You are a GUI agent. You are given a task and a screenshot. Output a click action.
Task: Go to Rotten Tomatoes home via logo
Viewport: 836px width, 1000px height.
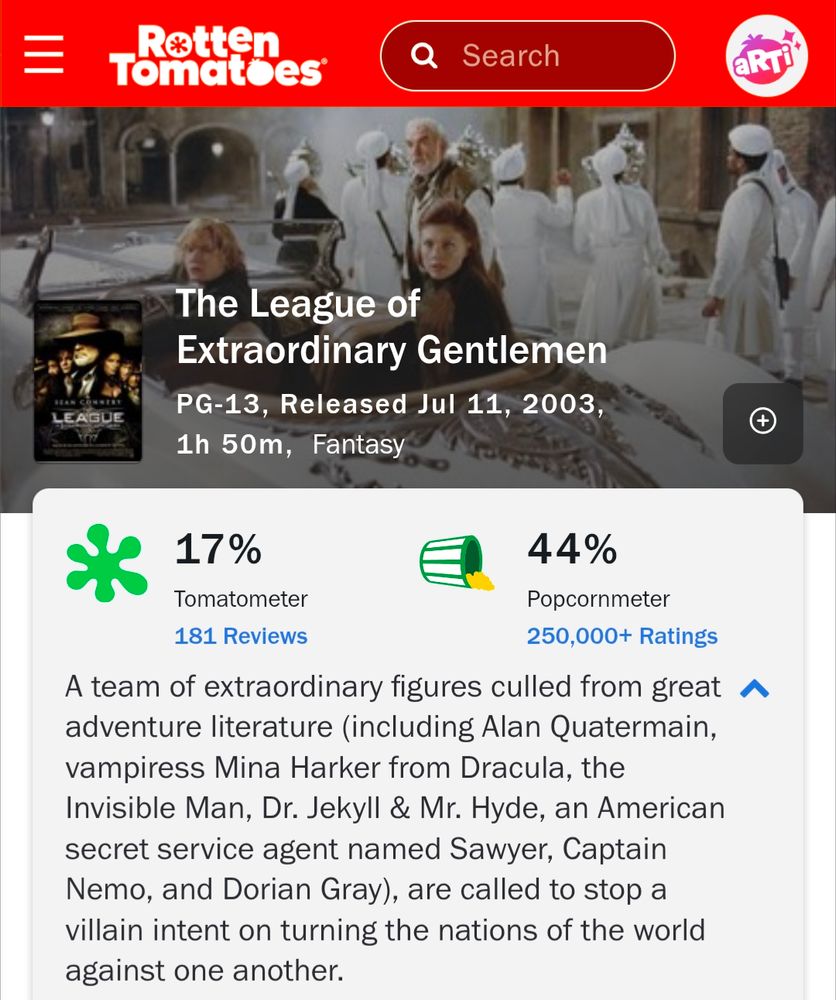(x=217, y=55)
